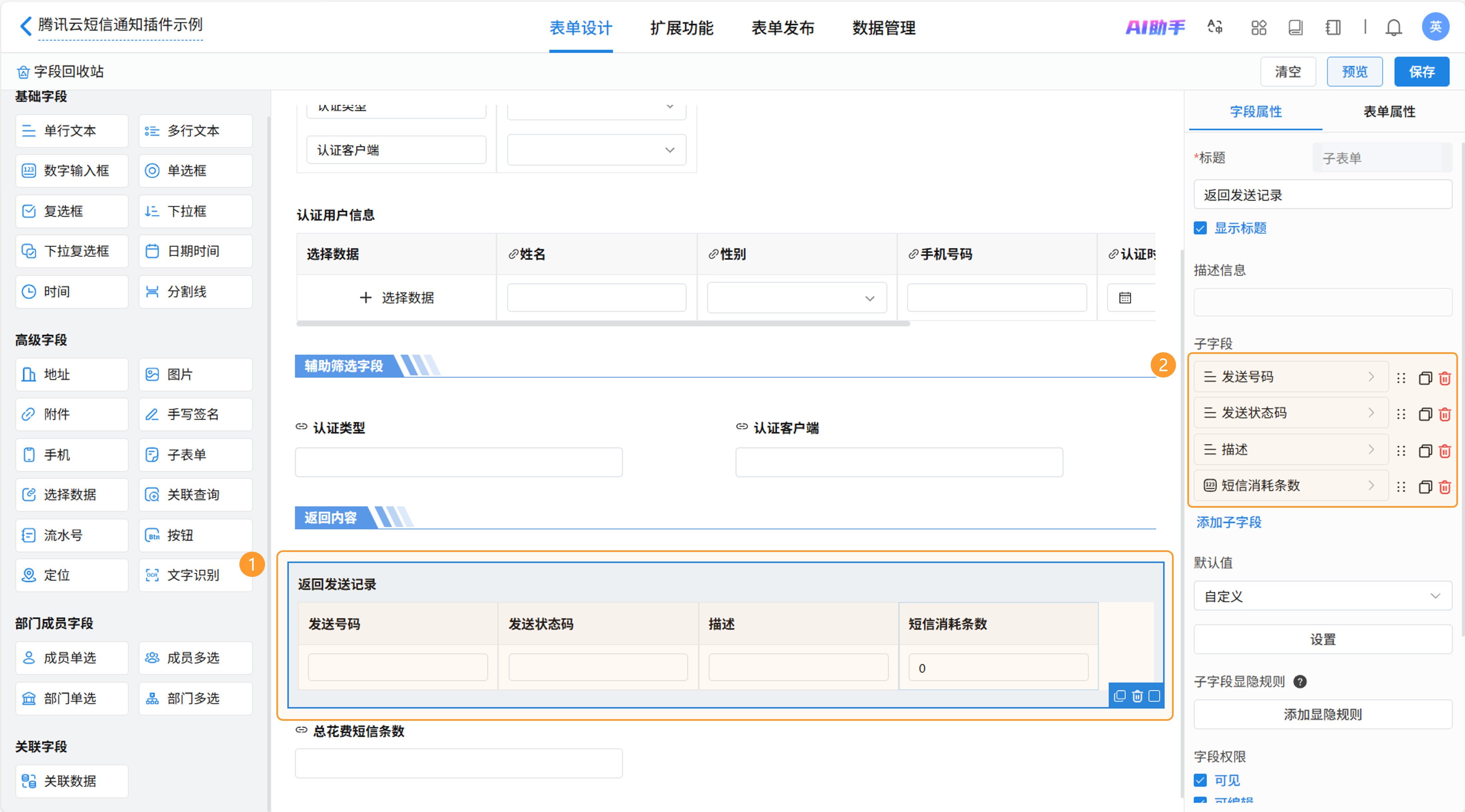The height and width of the screenshot is (812, 1465).
Task: Click the 总花费短信条数 input field
Action: (458, 763)
